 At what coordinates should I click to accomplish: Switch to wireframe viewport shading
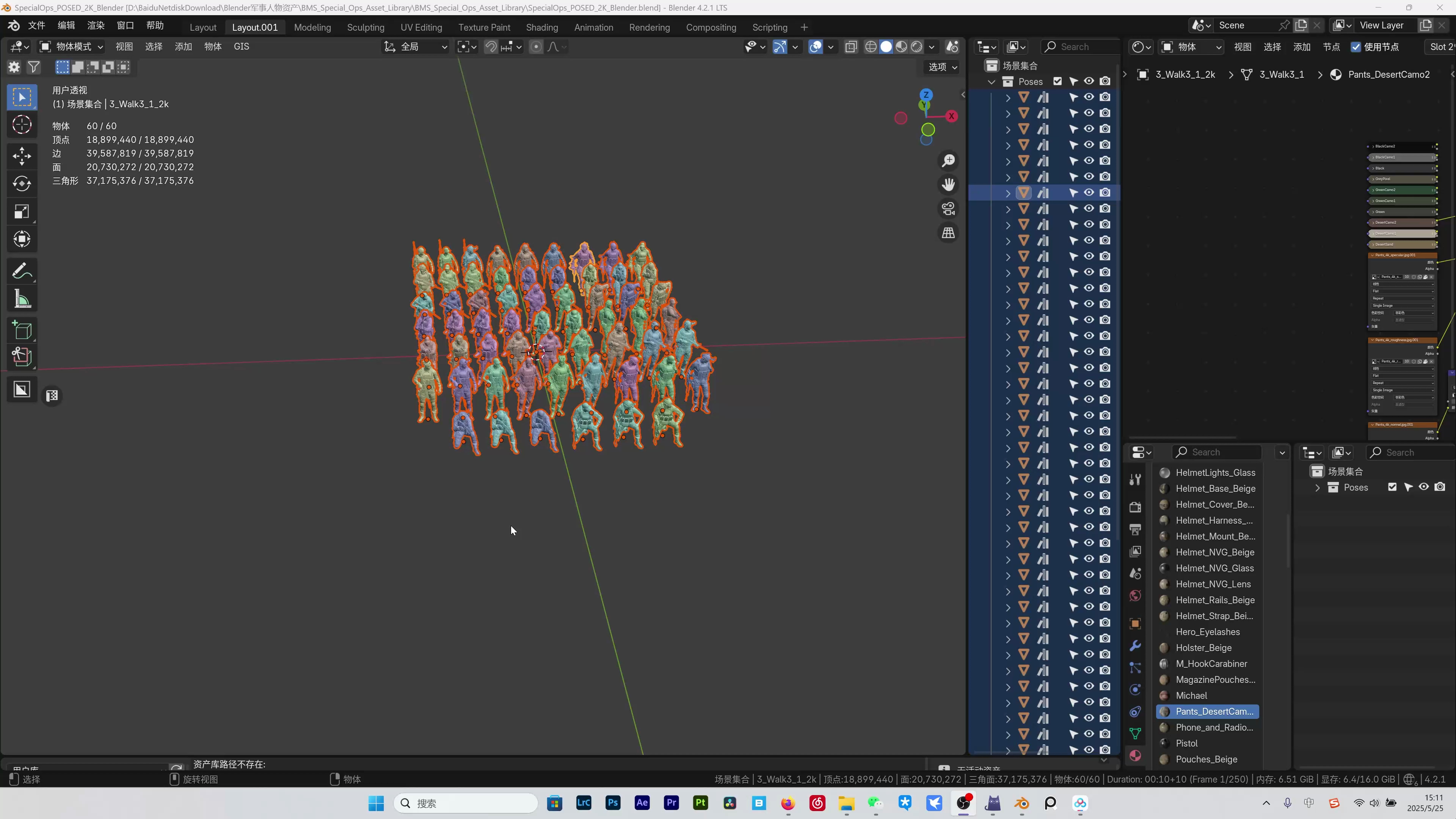[x=871, y=47]
